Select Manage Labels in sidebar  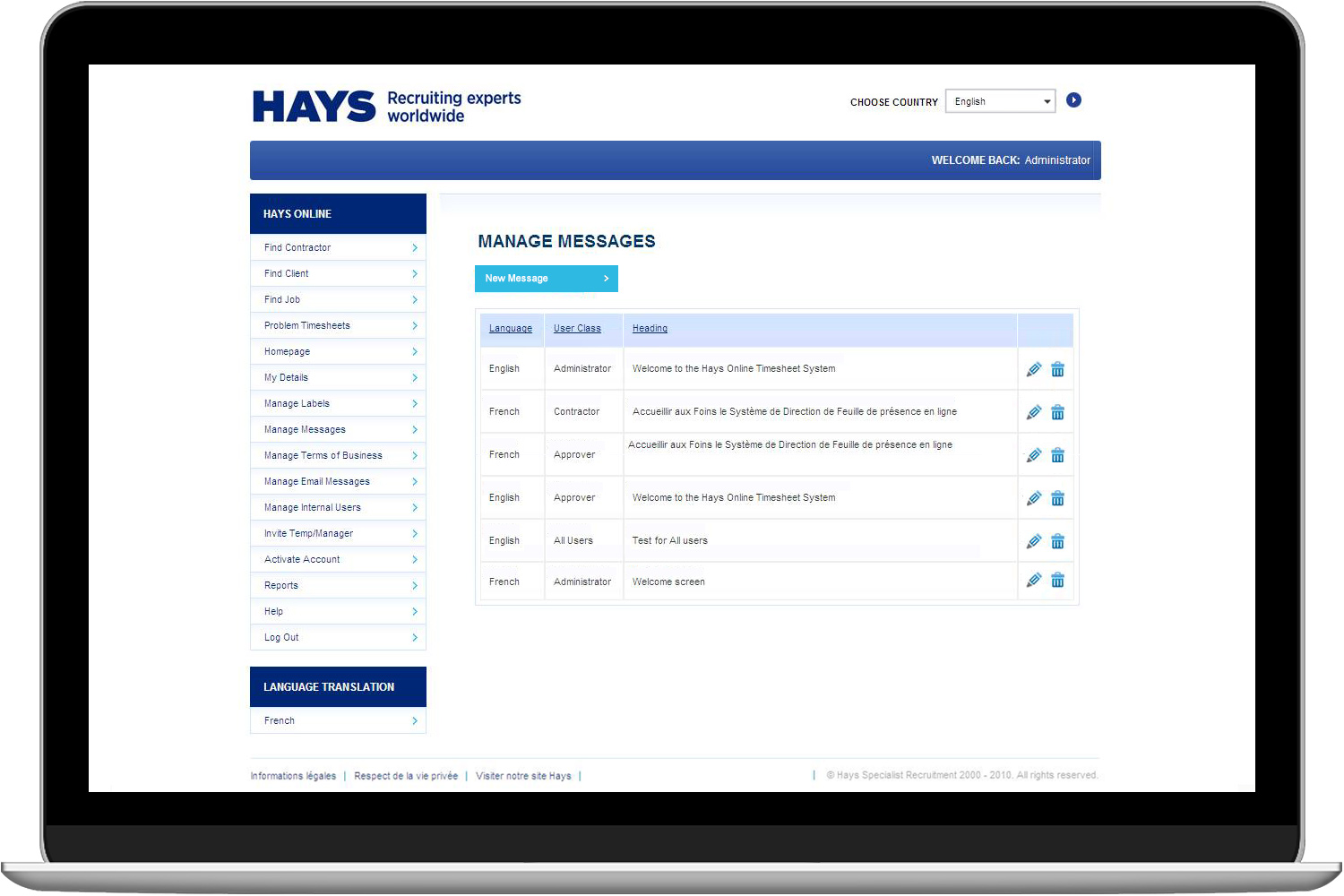pyautogui.click(x=338, y=403)
